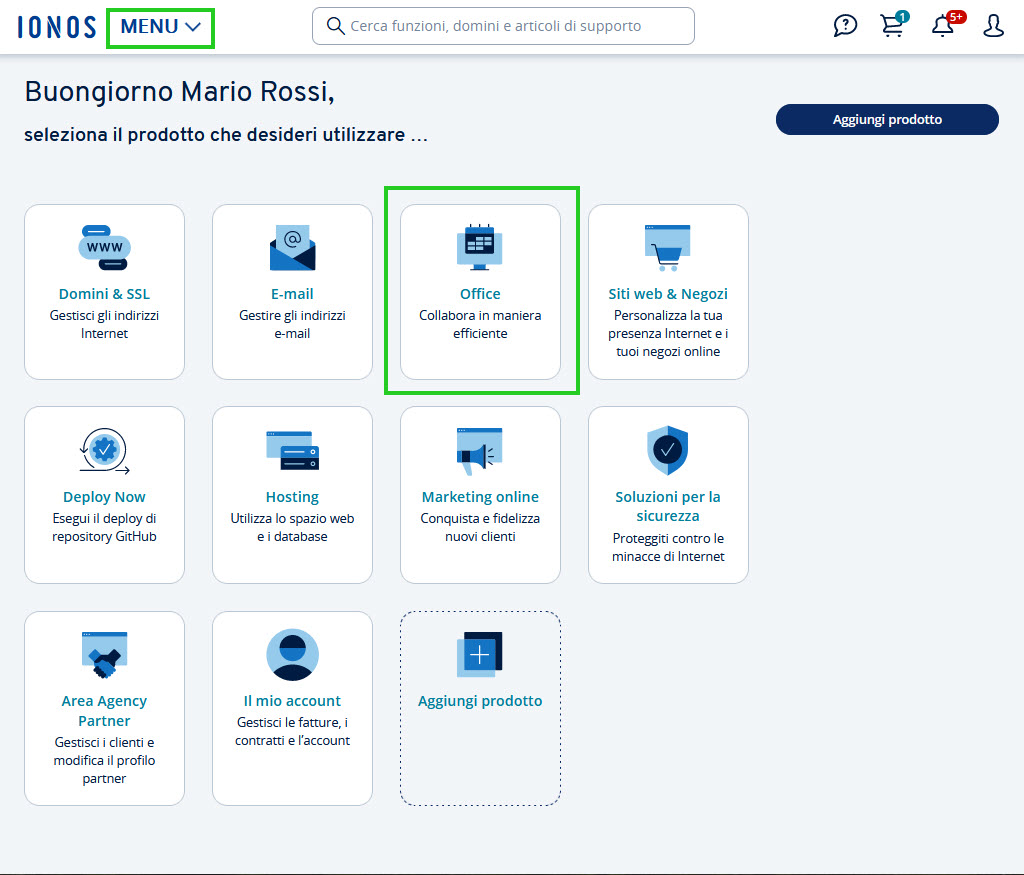Open the E-mail title link

tap(293, 294)
